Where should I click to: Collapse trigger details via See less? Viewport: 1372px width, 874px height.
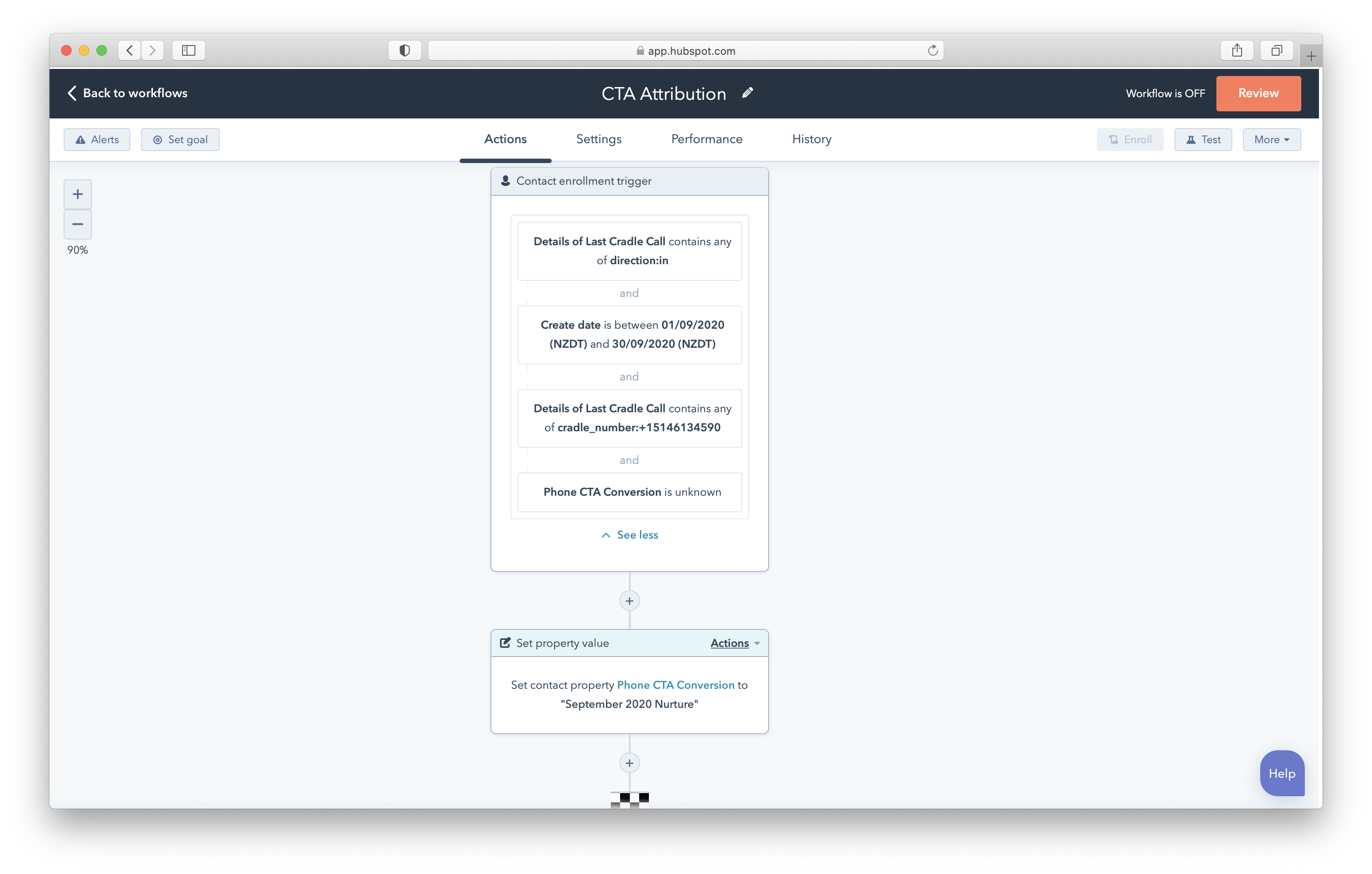point(629,534)
